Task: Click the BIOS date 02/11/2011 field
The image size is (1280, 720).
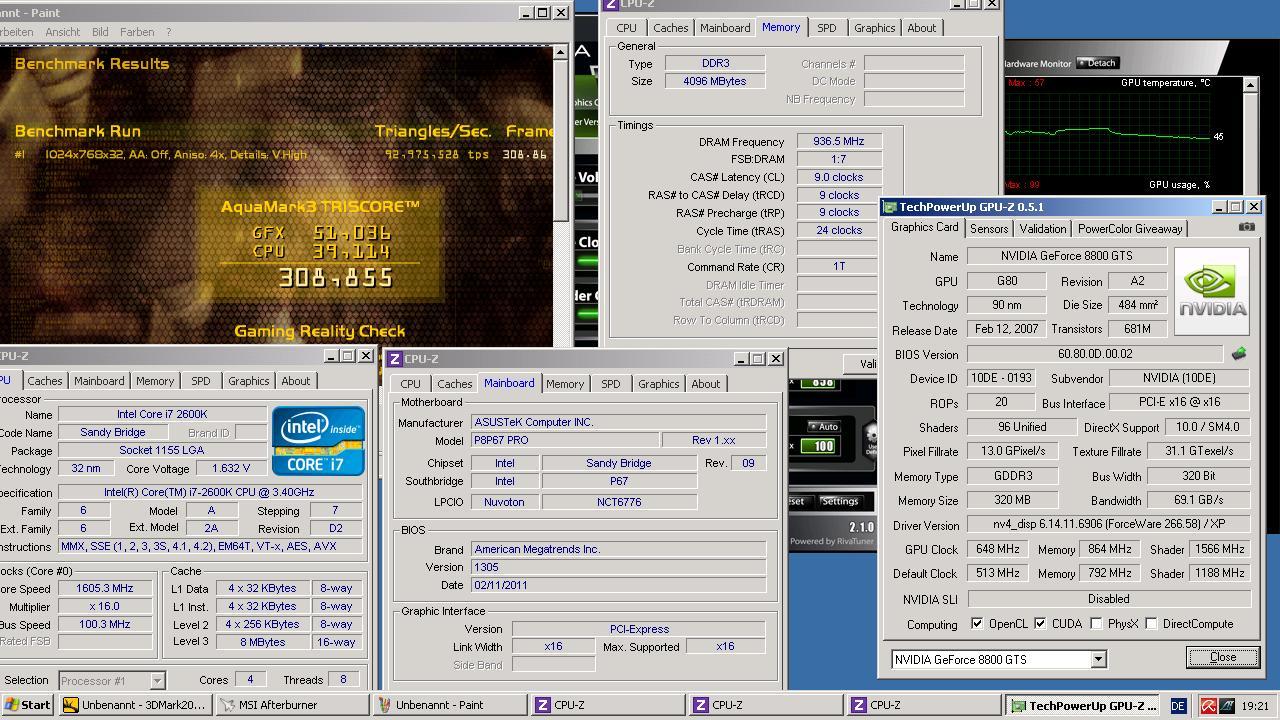Action: point(618,585)
